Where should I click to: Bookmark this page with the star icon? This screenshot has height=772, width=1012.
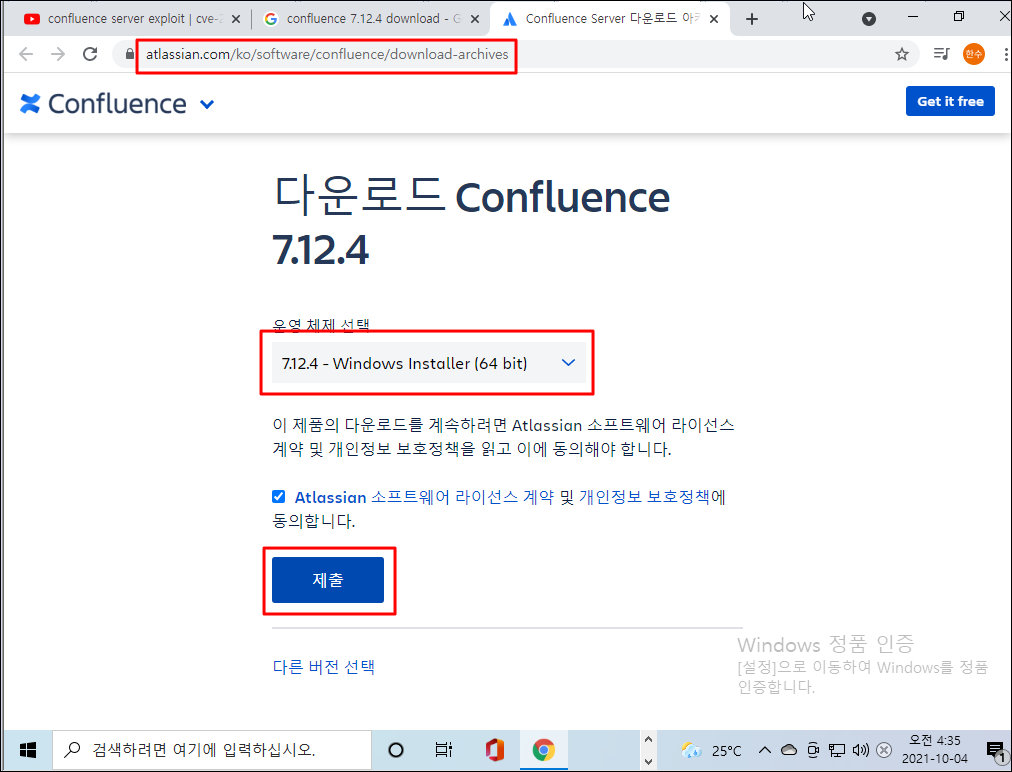pos(902,54)
